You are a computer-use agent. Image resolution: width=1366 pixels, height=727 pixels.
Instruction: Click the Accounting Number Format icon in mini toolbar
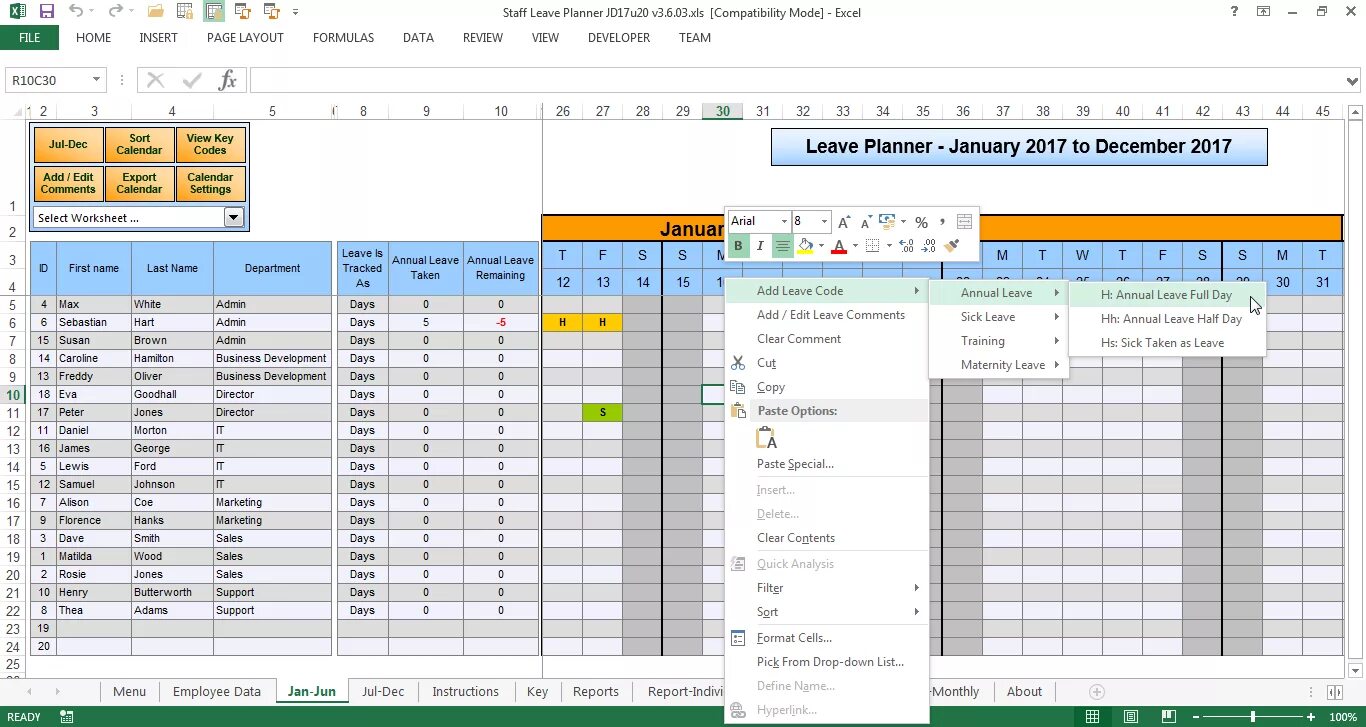(x=886, y=222)
